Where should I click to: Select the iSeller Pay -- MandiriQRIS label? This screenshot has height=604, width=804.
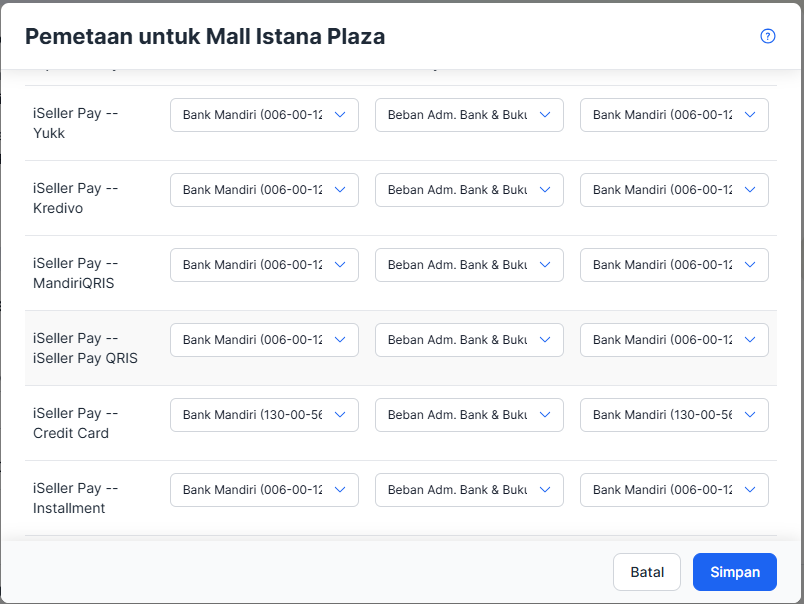click(x=75, y=273)
